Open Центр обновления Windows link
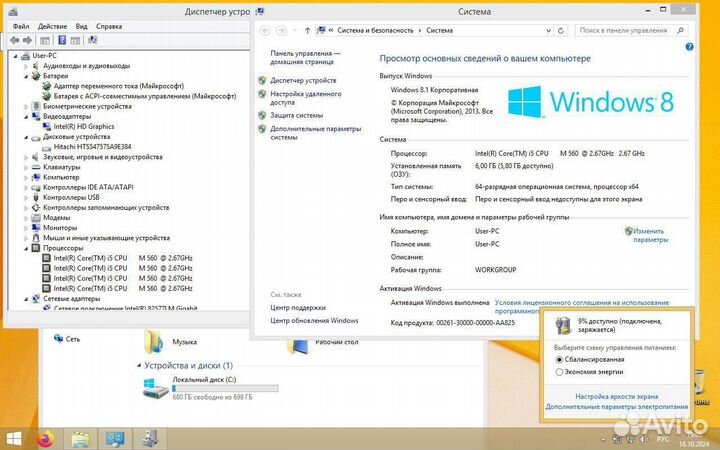Viewport: 720px width, 450px height. (314, 321)
